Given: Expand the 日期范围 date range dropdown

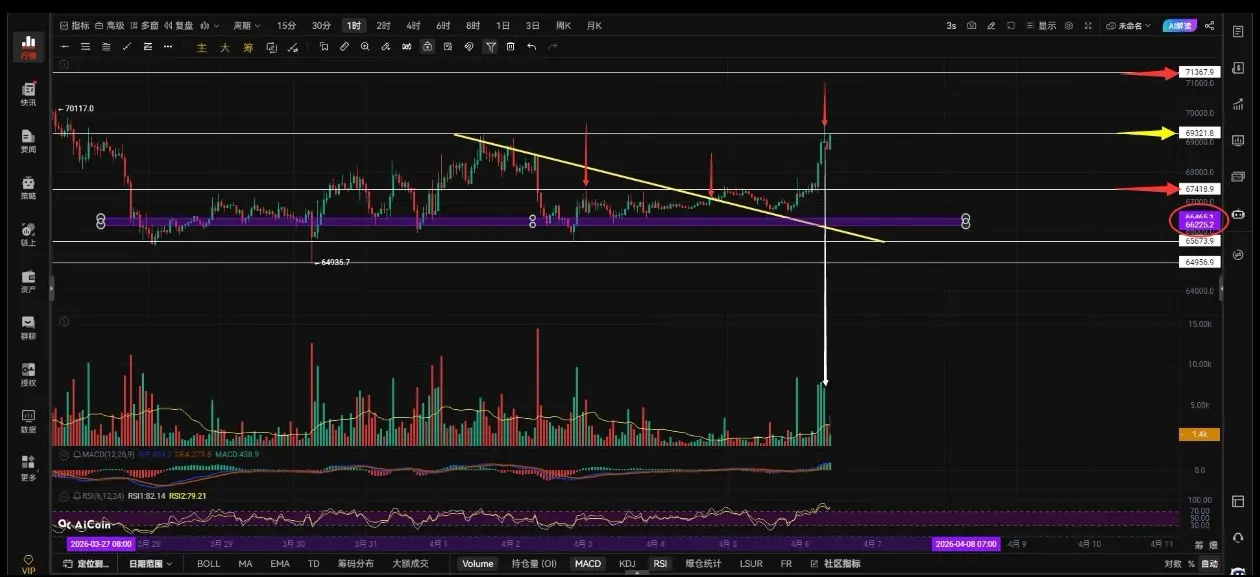Looking at the screenshot, I should point(150,564).
